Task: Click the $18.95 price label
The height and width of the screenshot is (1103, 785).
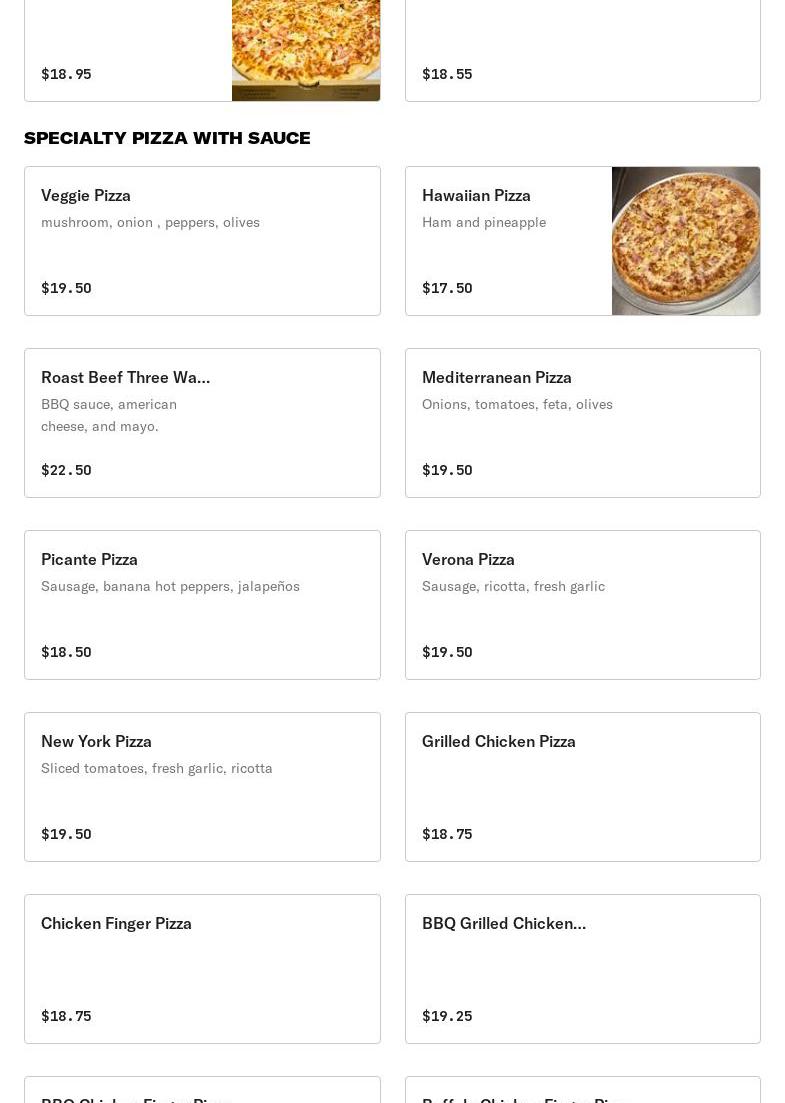Action: click(66, 74)
